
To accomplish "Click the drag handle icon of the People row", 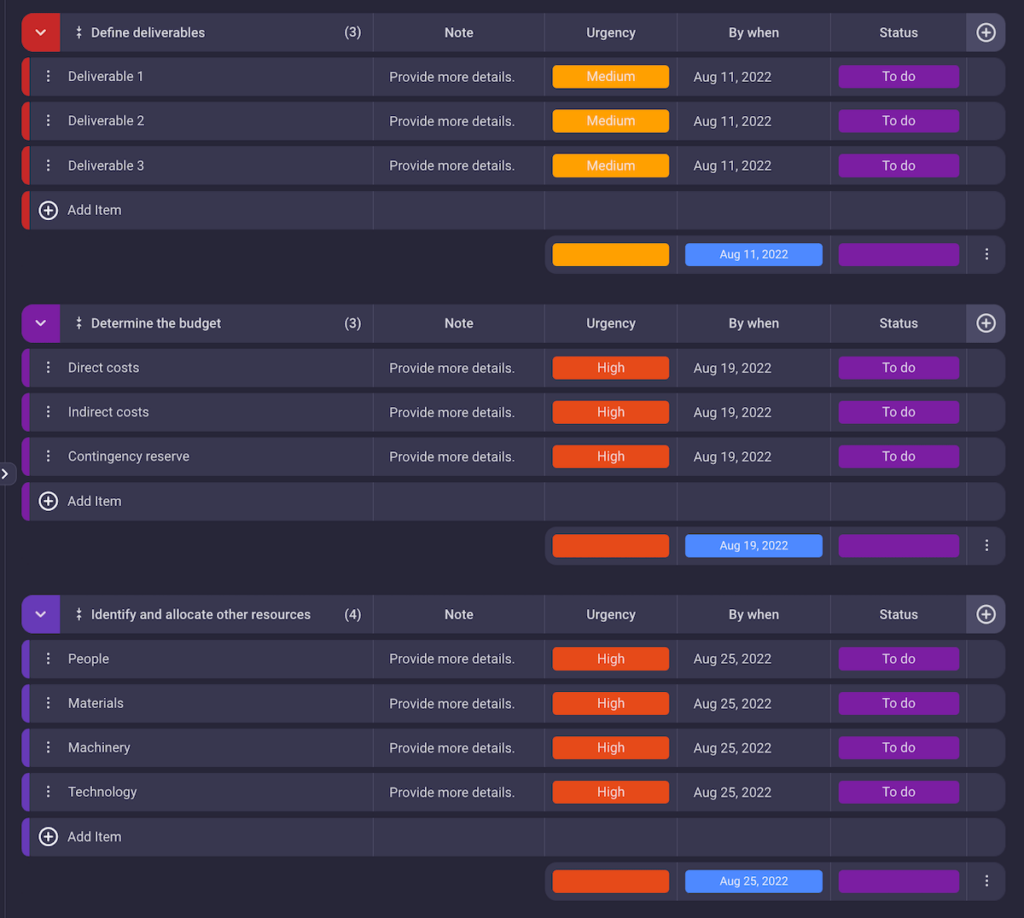I will tap(48, 658).
